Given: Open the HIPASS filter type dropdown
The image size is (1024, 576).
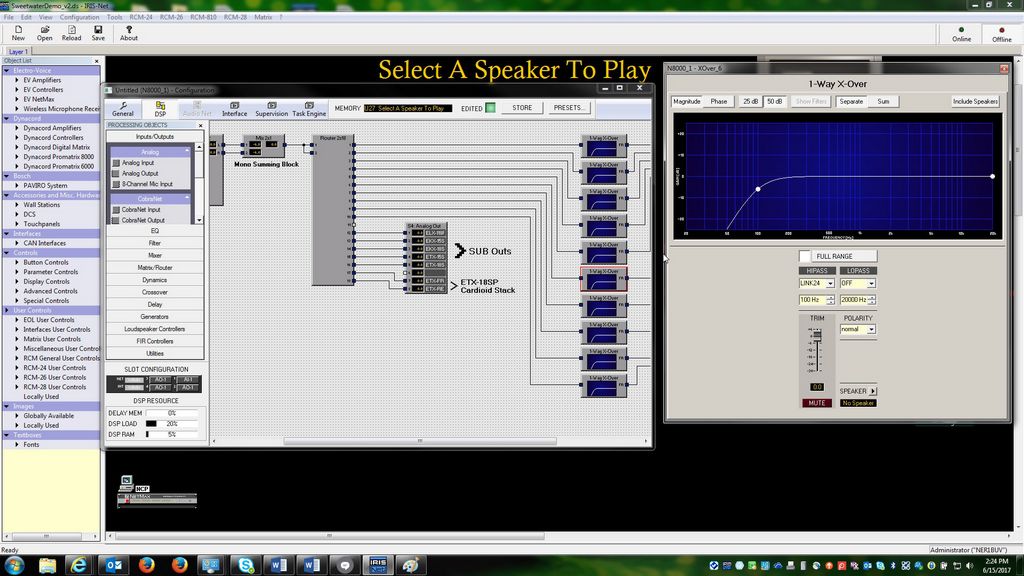Looking at the screenshot, I should click(830, 283).
